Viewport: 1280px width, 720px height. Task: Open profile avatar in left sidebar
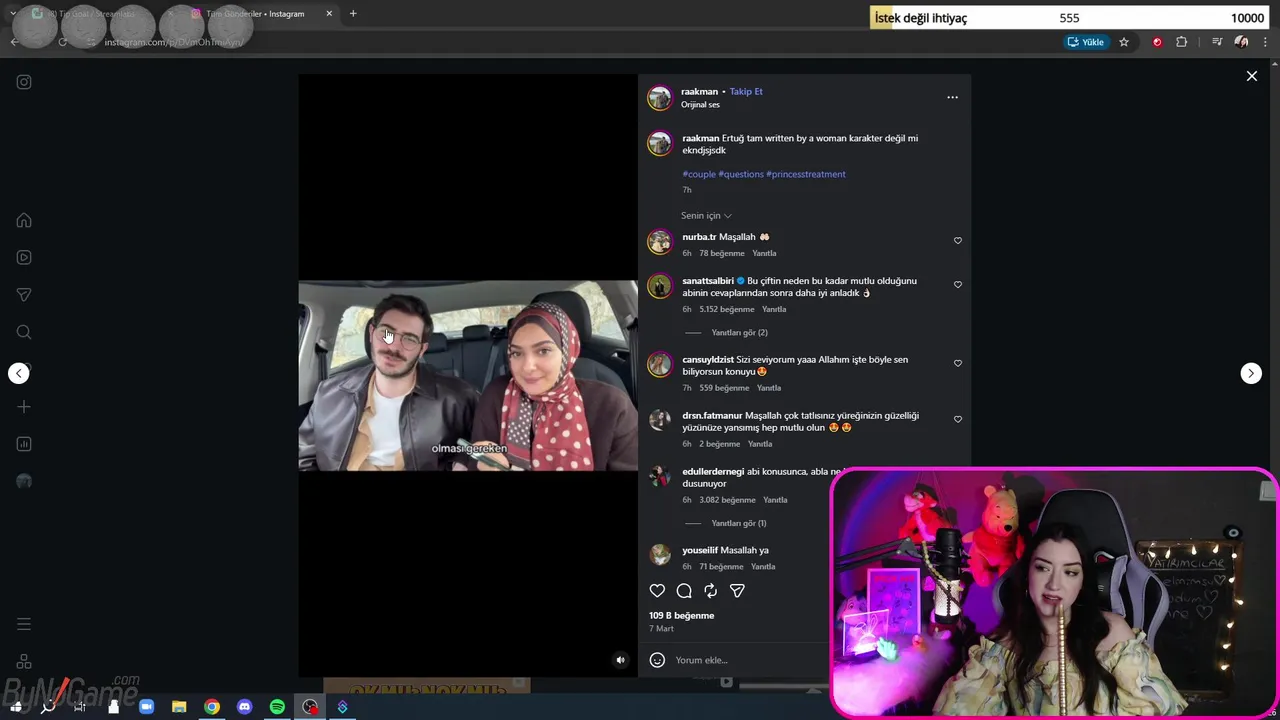click(24, 481)
